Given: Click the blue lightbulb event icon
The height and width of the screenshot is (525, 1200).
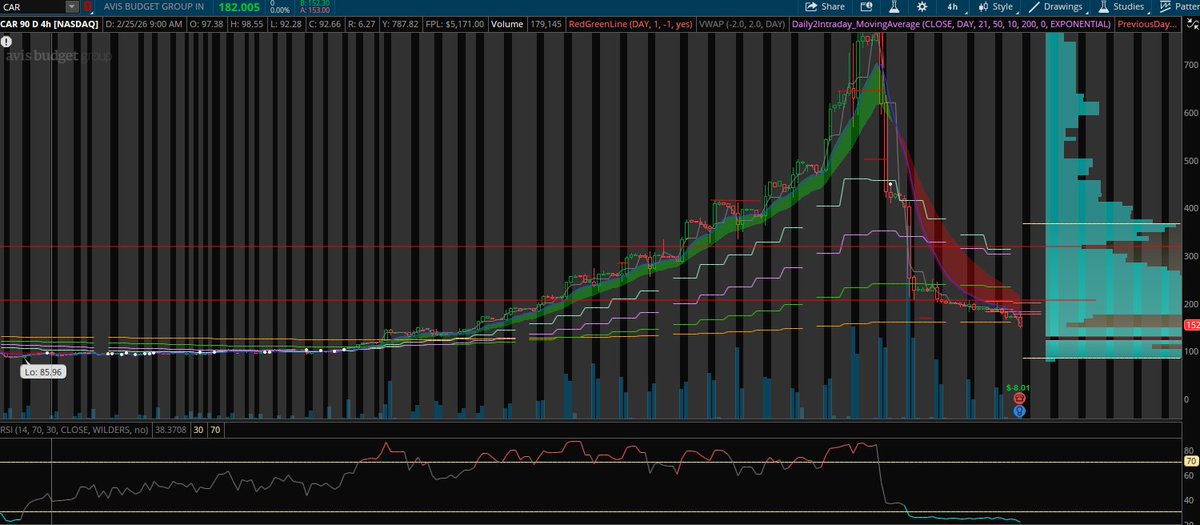Looking at the screenshot, I should tap(1018, 410).
